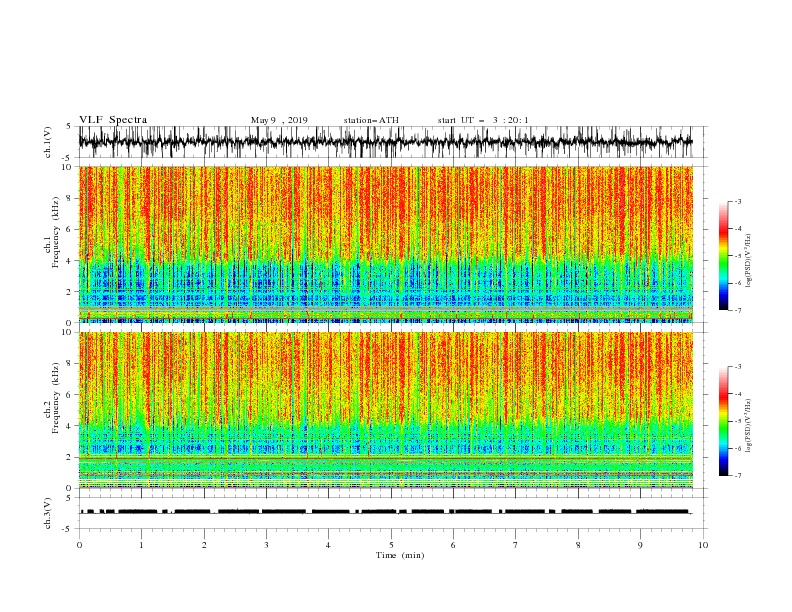Click the ch.2 spectrogram color scale bar
792x612 pixels.
723,421
